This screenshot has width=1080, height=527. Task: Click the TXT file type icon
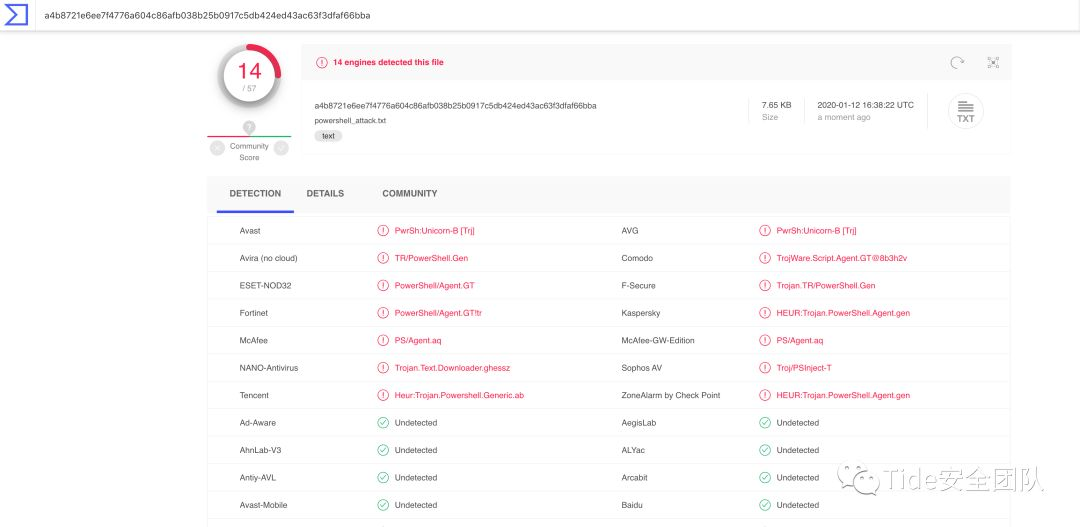coord(965,110)
